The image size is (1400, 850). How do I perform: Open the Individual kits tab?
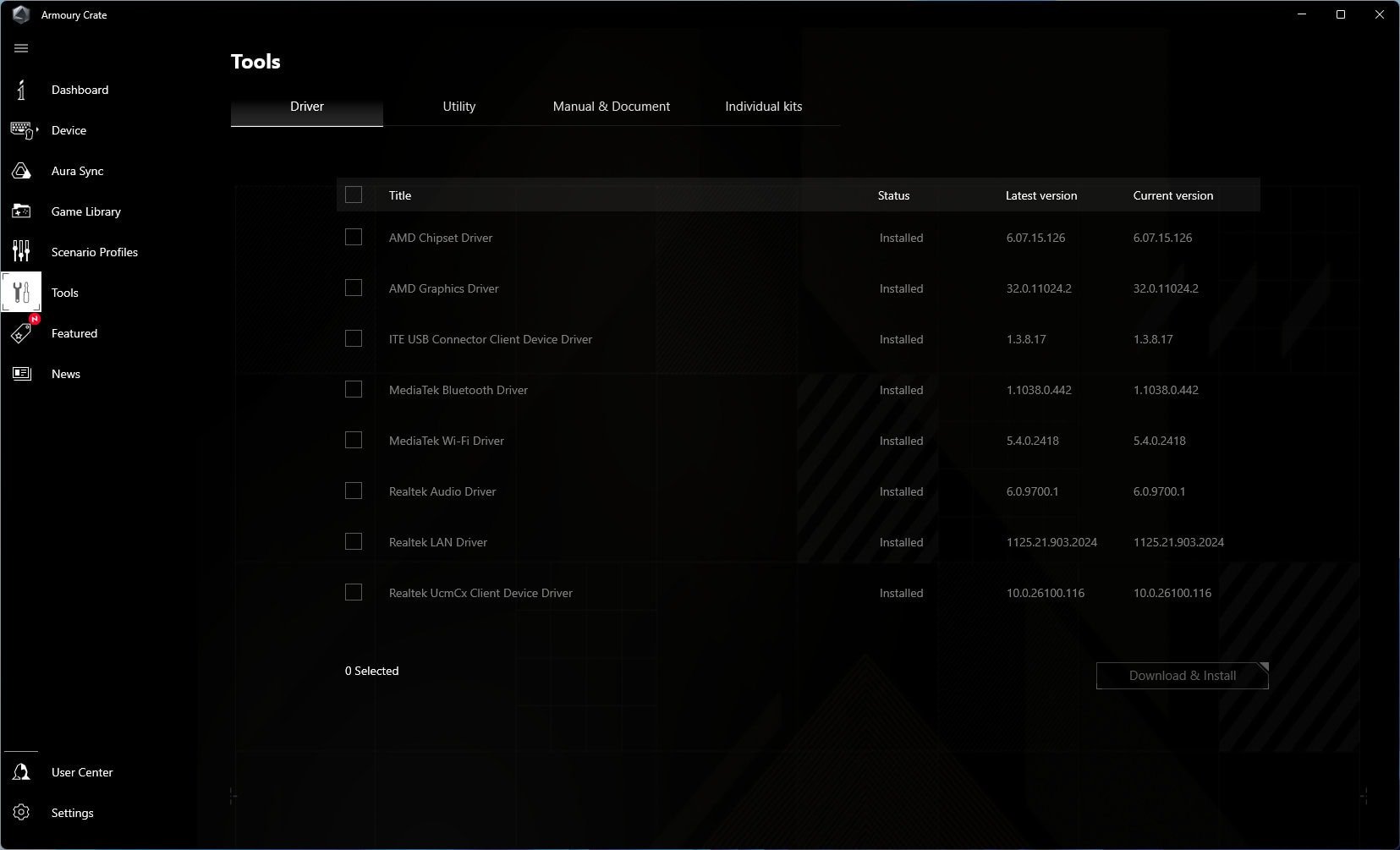(x=764, y=107)
